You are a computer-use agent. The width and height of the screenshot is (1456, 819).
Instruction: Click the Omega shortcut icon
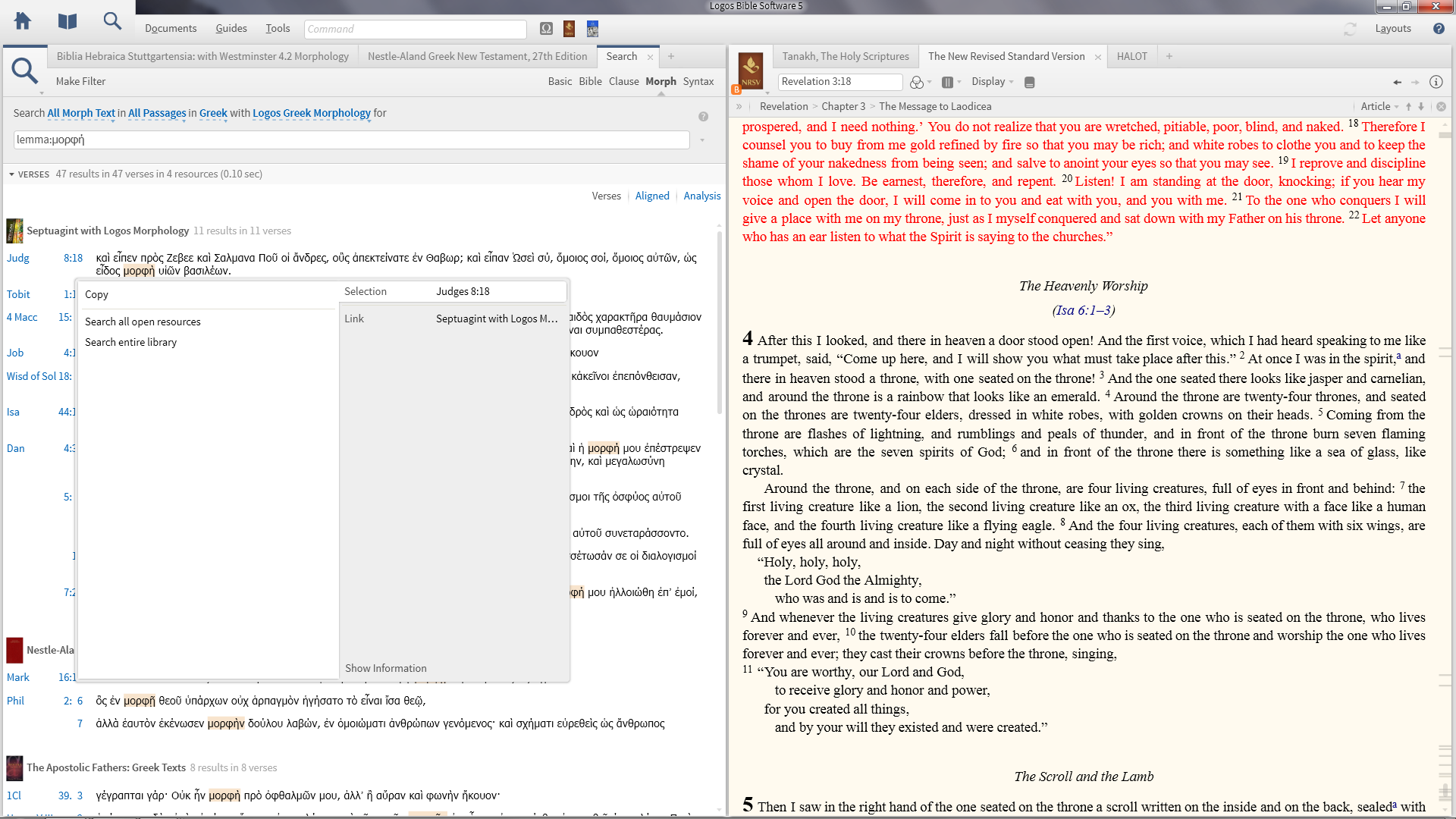(x=546, y=29)
